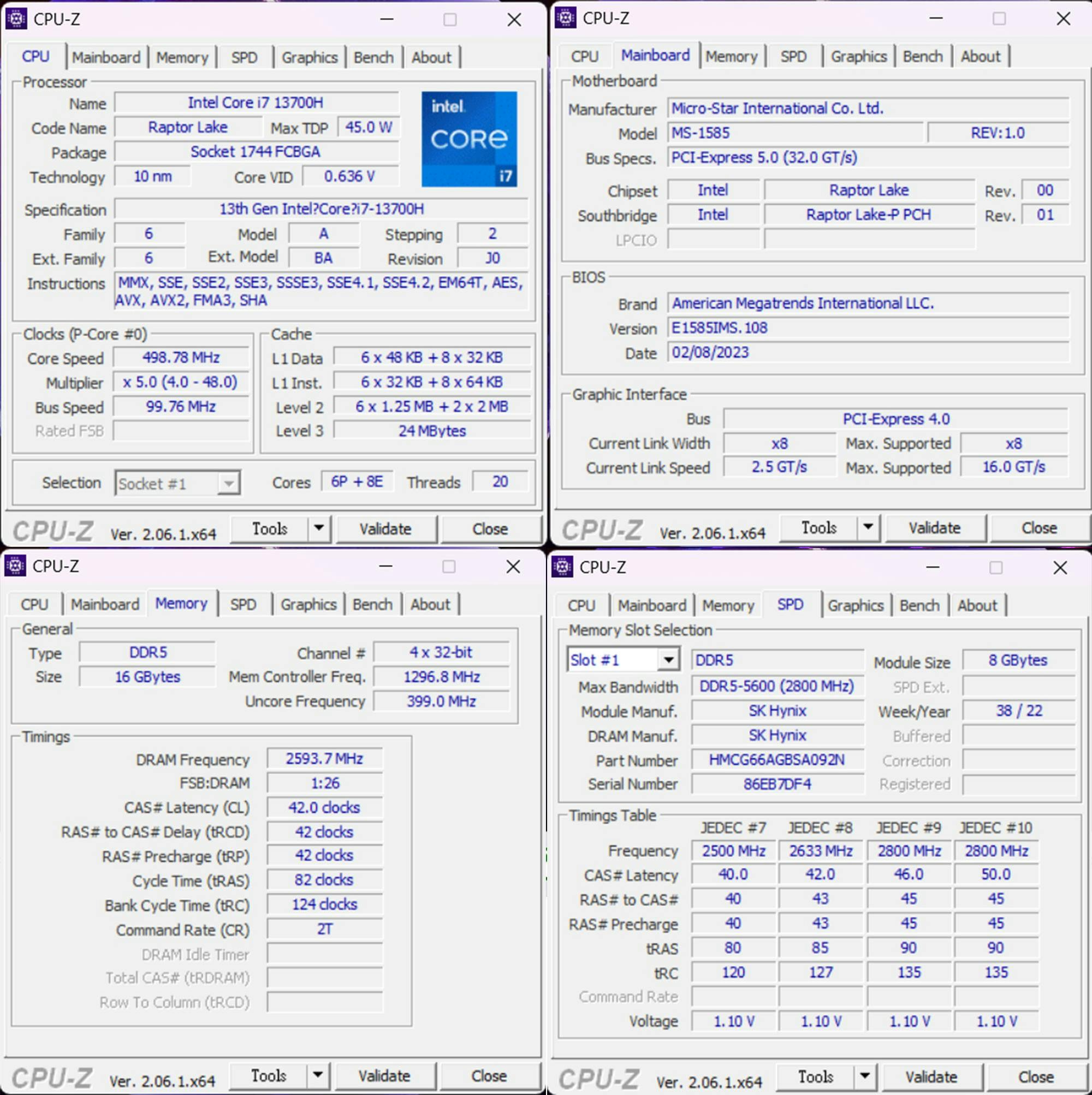Click the serial number 86EB7DF4
This screenshot has height=1095, width=1092.
(778, 784)
